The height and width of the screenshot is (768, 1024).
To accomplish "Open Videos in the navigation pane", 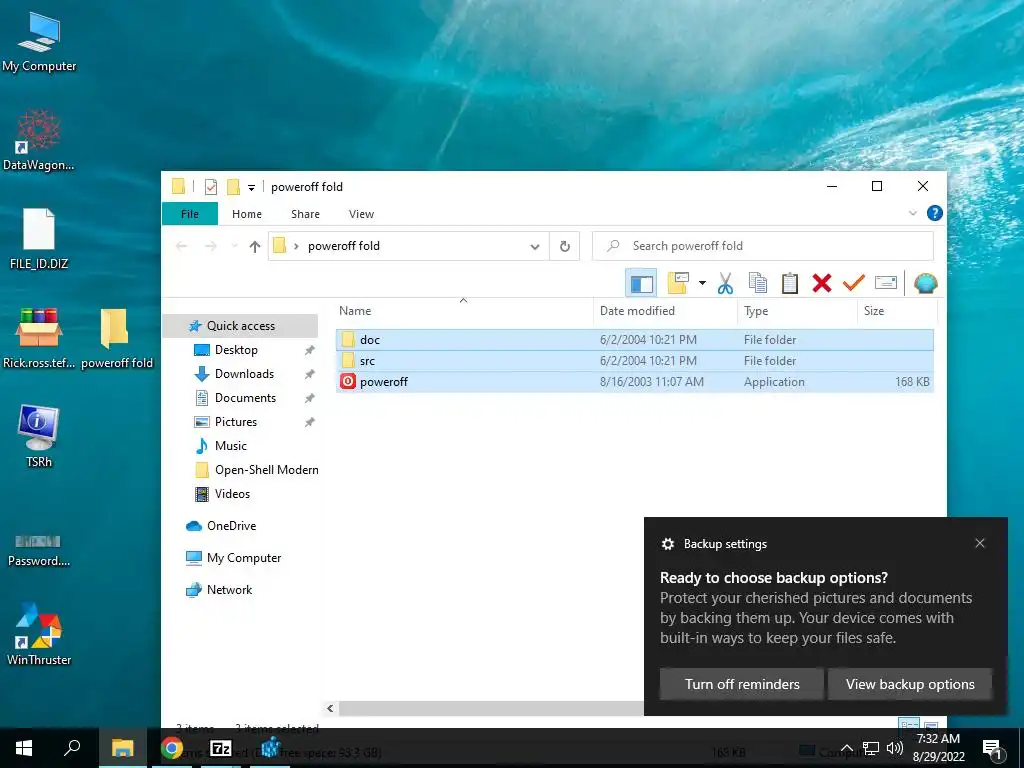I will 232,494.
